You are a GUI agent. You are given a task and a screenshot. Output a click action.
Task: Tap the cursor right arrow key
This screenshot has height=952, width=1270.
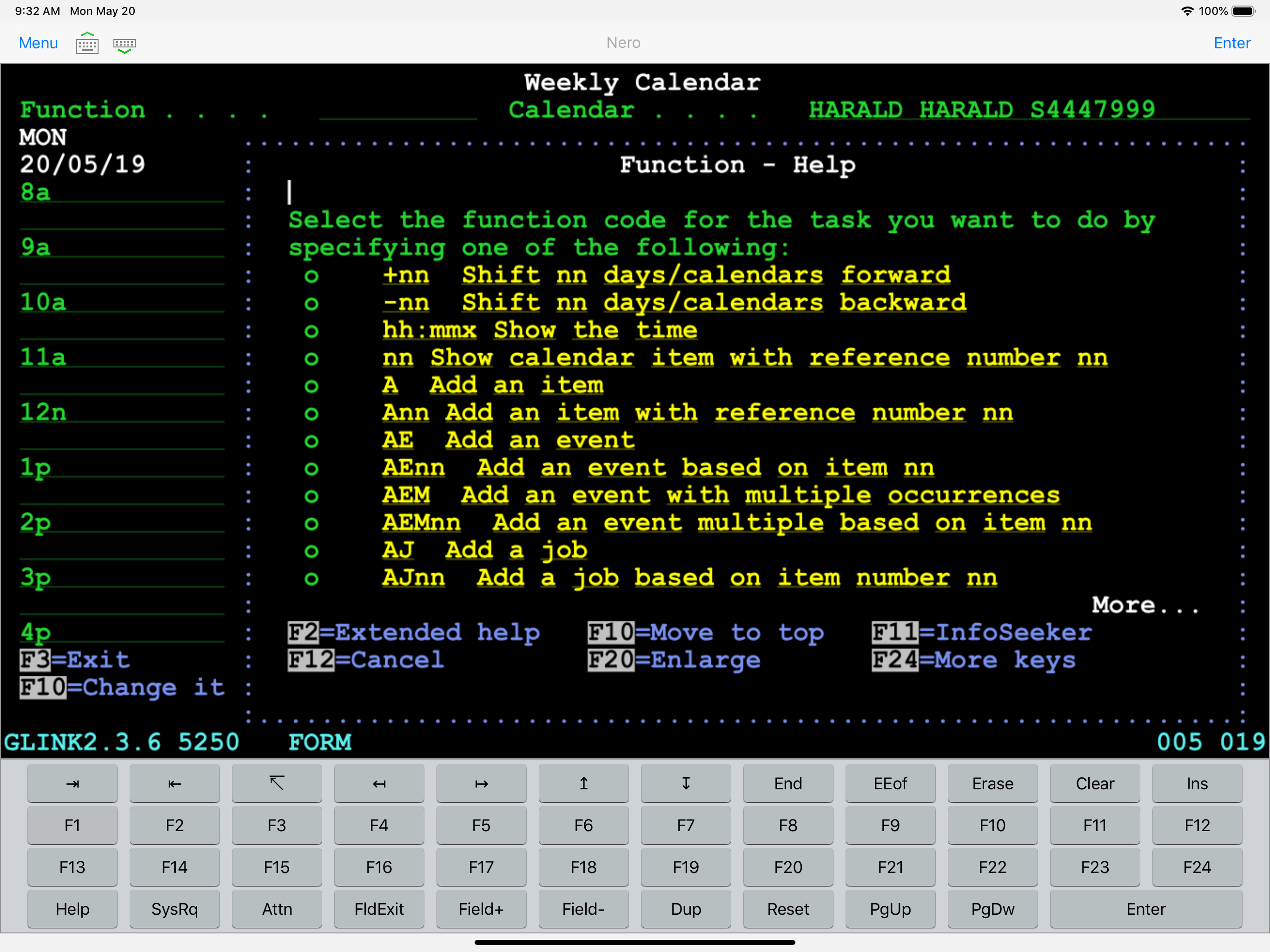481,783
